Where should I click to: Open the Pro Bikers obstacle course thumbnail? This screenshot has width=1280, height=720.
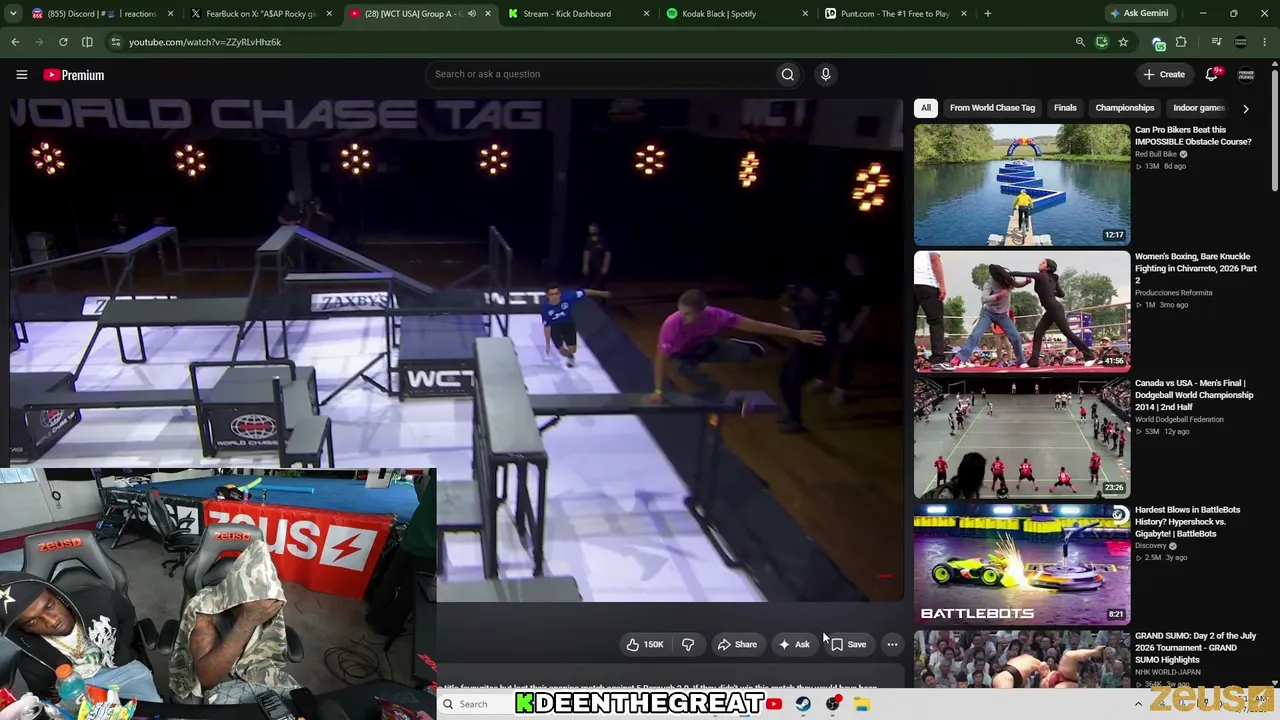[1022, 185]
